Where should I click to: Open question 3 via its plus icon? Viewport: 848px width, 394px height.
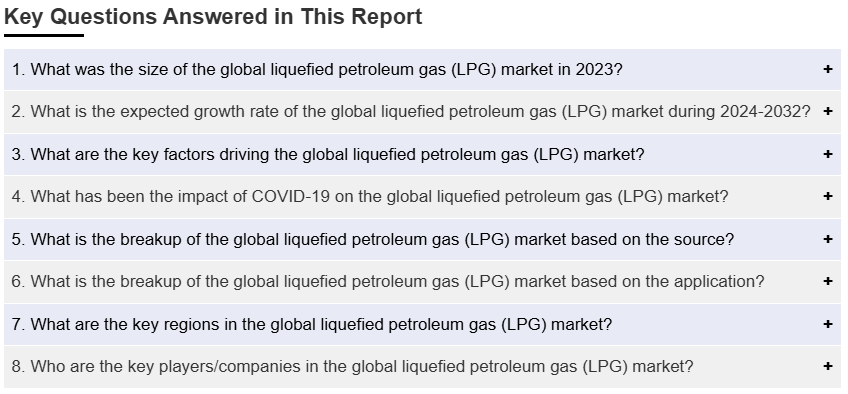pyautogui.click(x=827, y=154)
